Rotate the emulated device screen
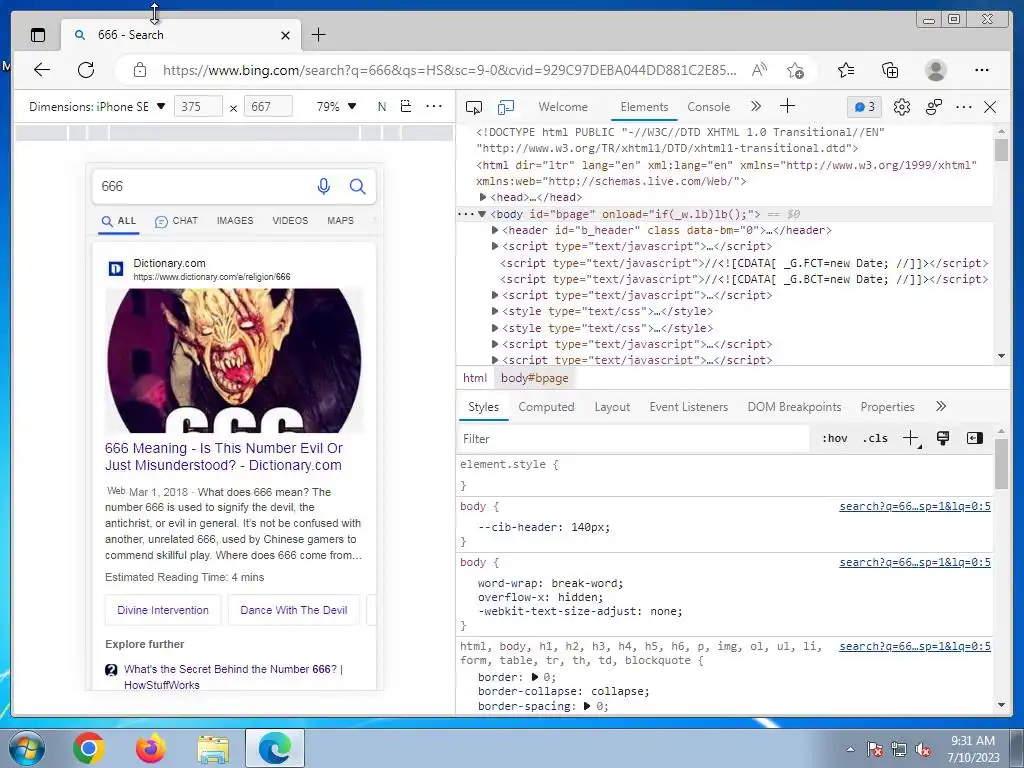1024x768 pixels. (x=406, y=106)
